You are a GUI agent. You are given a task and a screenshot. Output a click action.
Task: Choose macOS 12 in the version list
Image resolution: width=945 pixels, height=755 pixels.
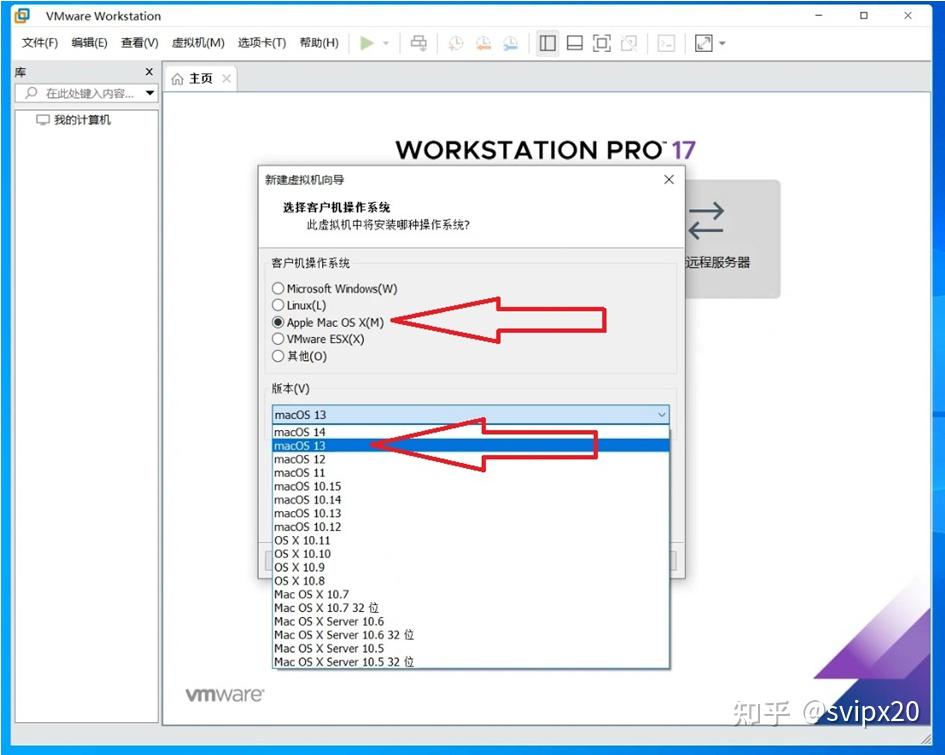(471, 459)
